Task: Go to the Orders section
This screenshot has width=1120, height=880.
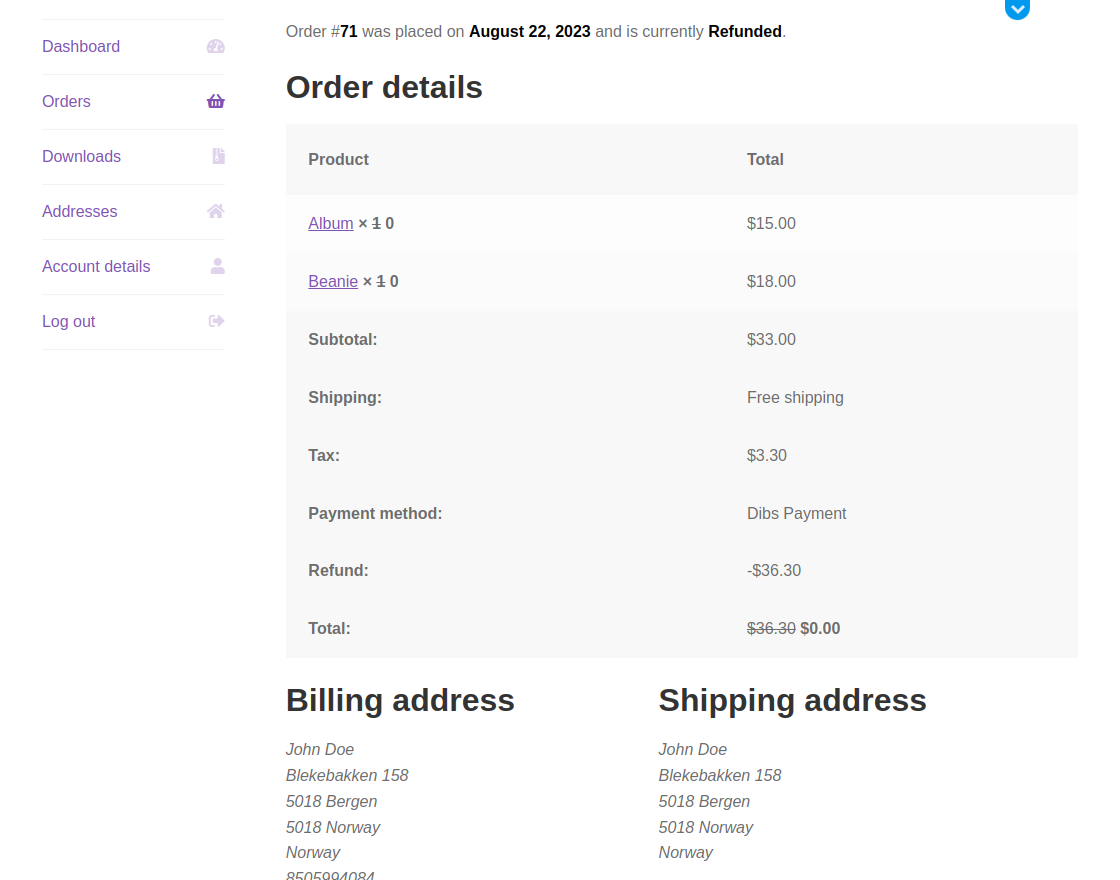Action: [x=66, y=101]
